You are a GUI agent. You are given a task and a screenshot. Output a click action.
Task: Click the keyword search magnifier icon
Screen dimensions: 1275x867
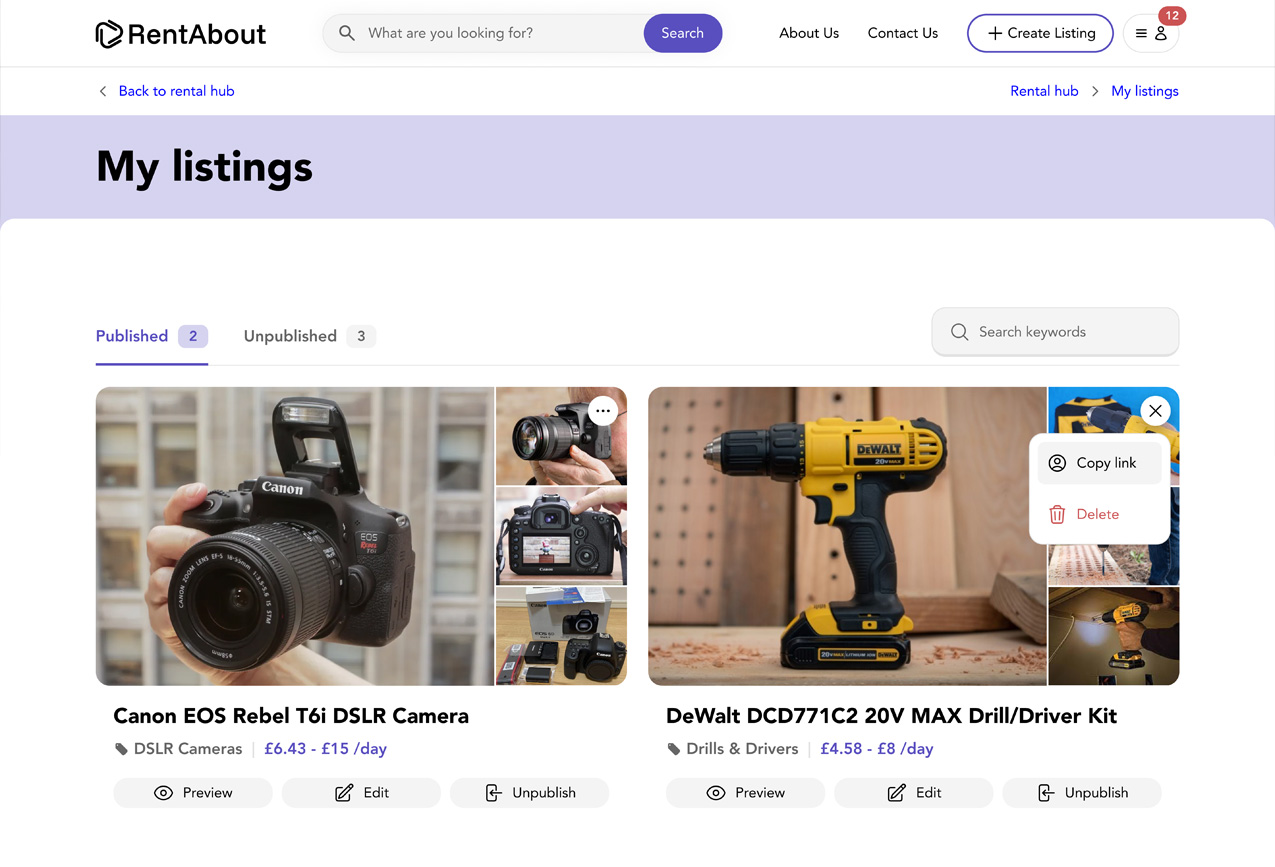(x=959, y=332)
